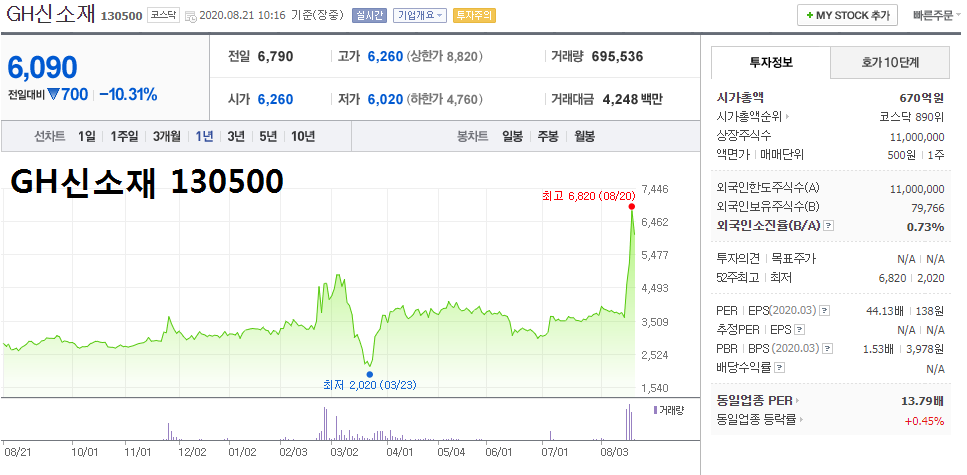Screen dimensions: 967x475
Task: Click the 투자주의 warning badge
Action: tap(474, 15)
